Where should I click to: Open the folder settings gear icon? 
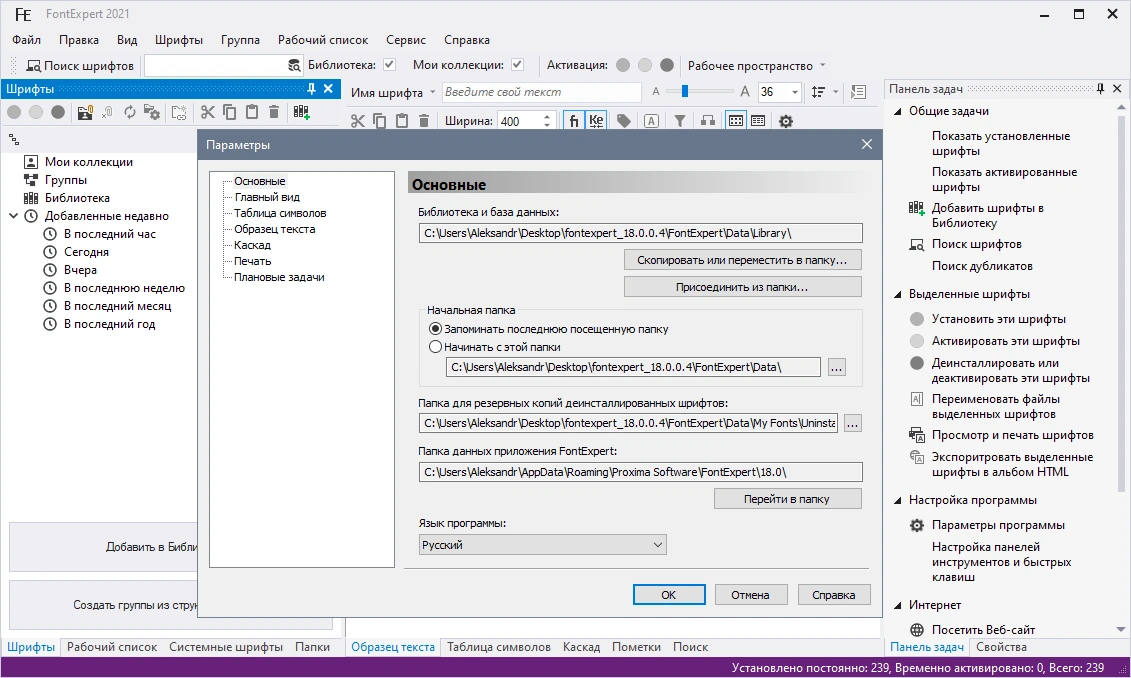click(x=151, y=112)
